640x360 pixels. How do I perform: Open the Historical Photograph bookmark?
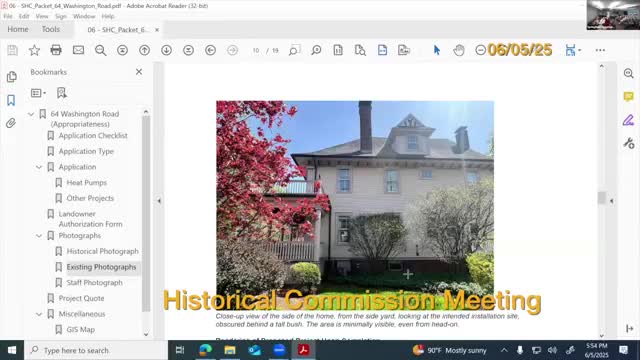tap(102, 251)
